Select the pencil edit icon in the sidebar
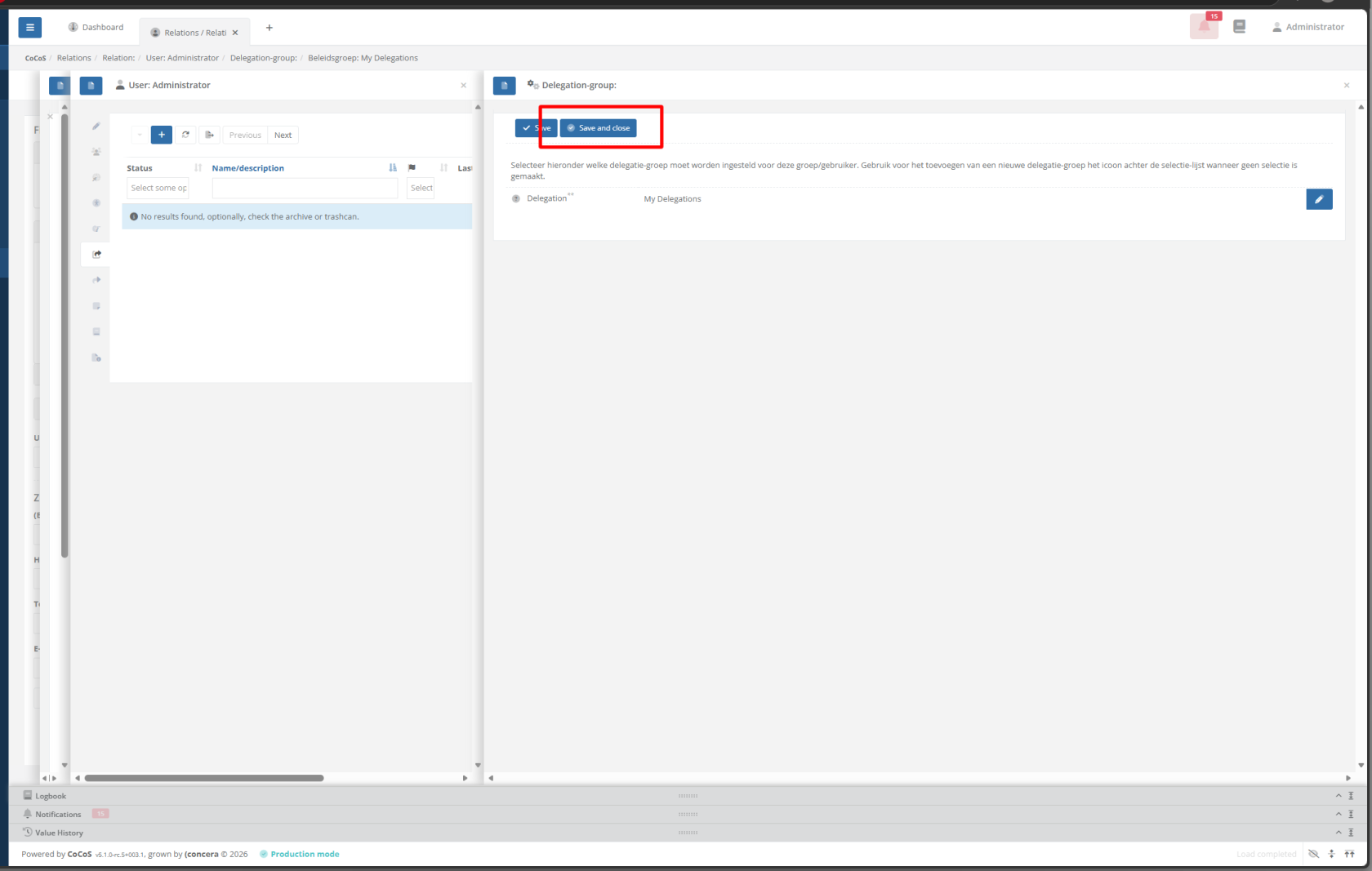Image resolution: width=1372 pixels, height=871 pixels. 96,126
